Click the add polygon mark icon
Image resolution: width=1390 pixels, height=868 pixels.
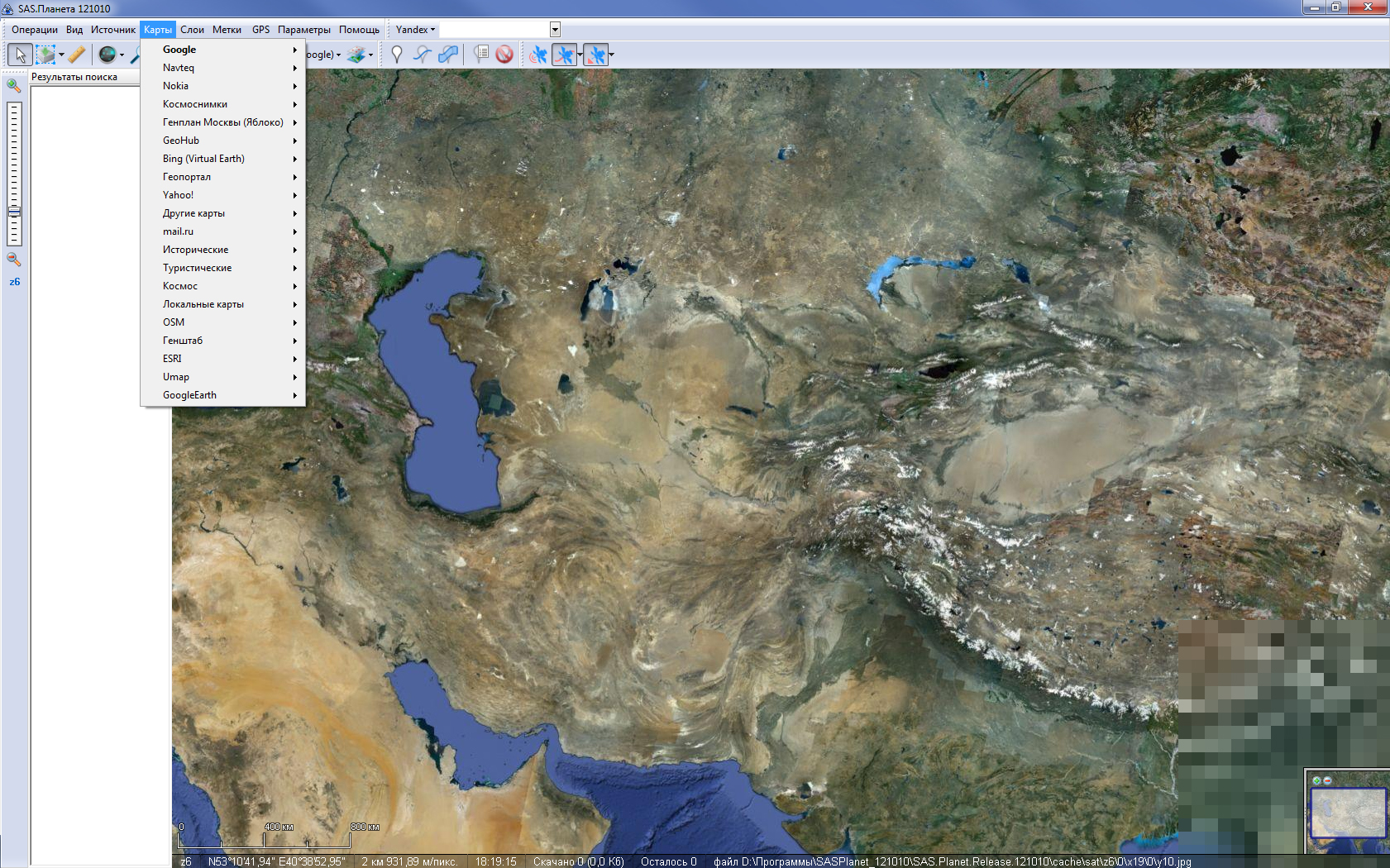coord(448,55)
